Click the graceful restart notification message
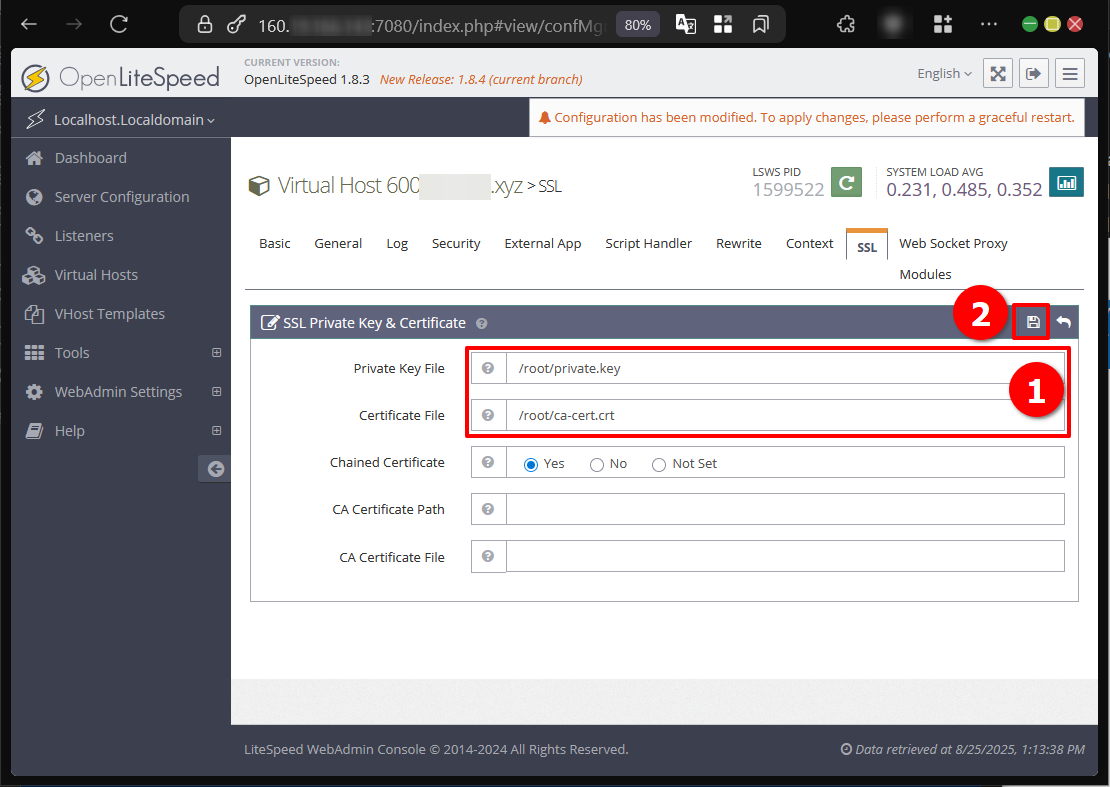 click(807, 117)
